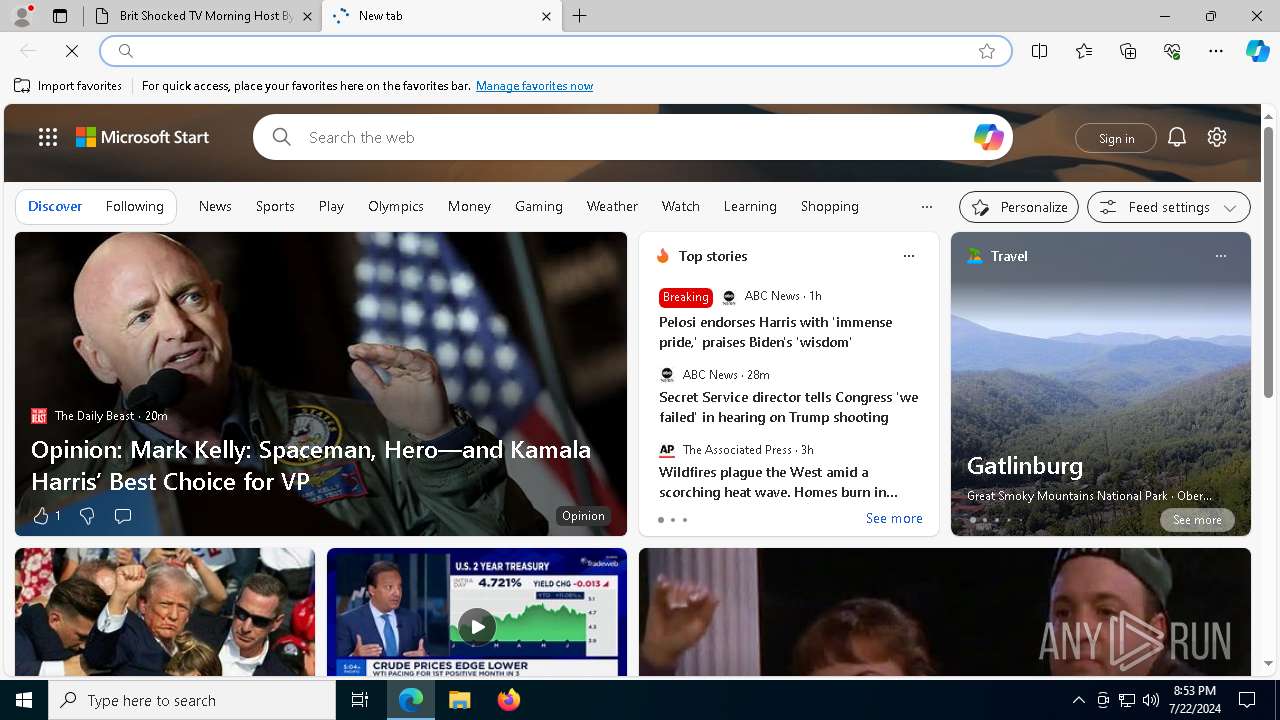The height and width of the screenshot is (720, 1280).
Task: Click the Sign in button
Action: click(x=1116, y=138)
